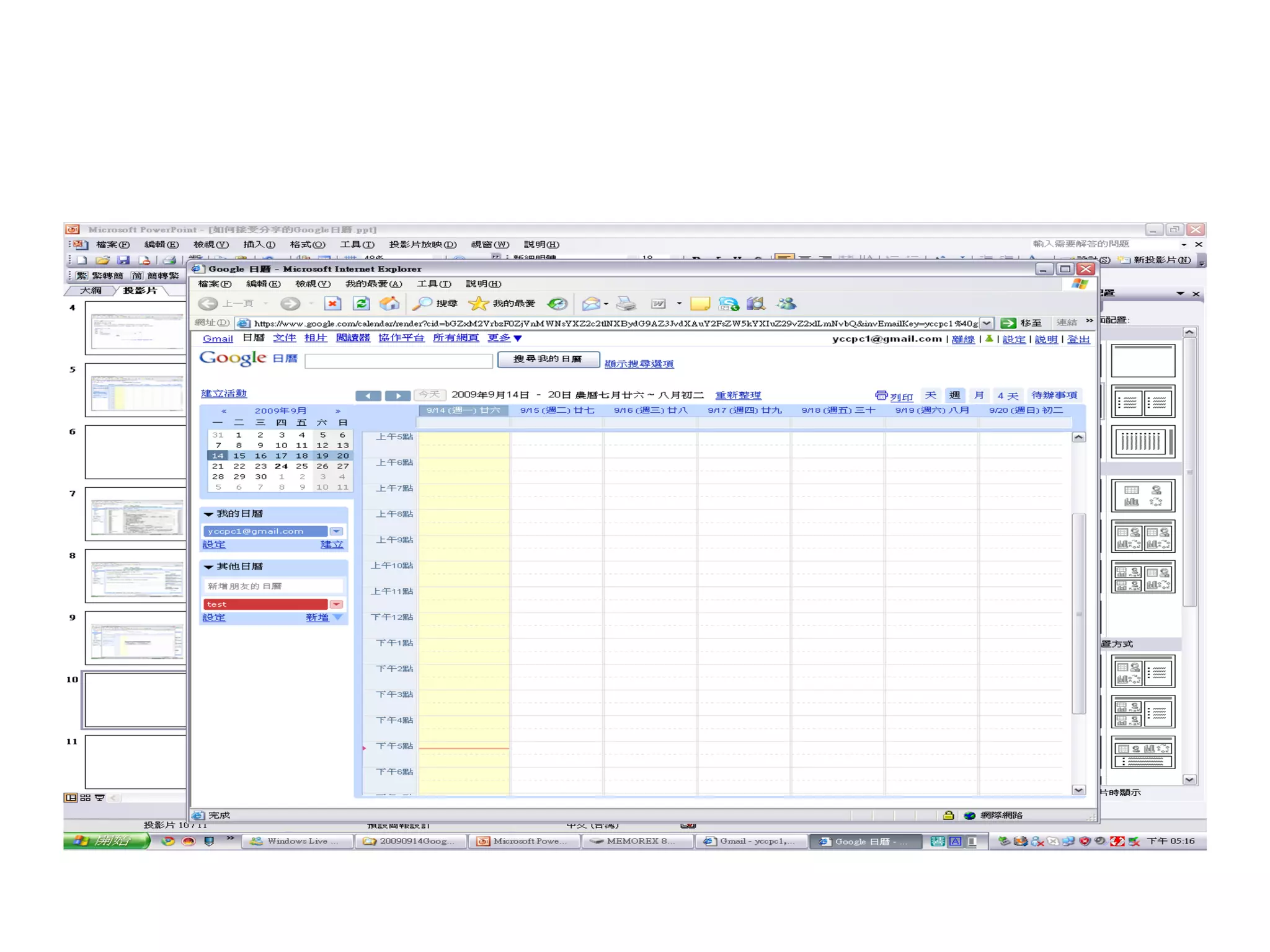Open dropdown for yccpc1@gmail.com calendar
This screenshot has height=952, width=1270.
[336, 531]
